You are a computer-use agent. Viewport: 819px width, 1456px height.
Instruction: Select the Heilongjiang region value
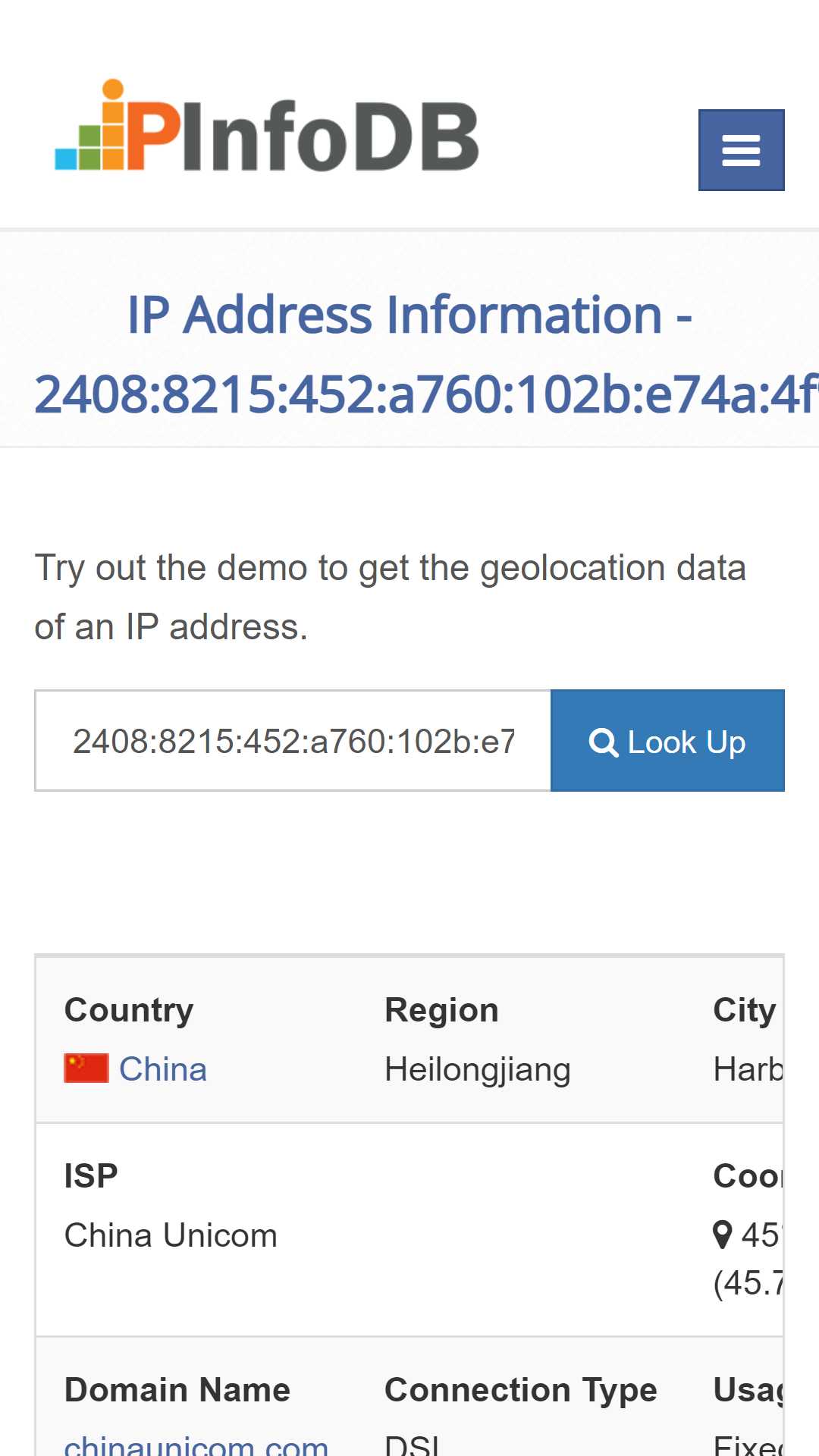[478, 1070]
